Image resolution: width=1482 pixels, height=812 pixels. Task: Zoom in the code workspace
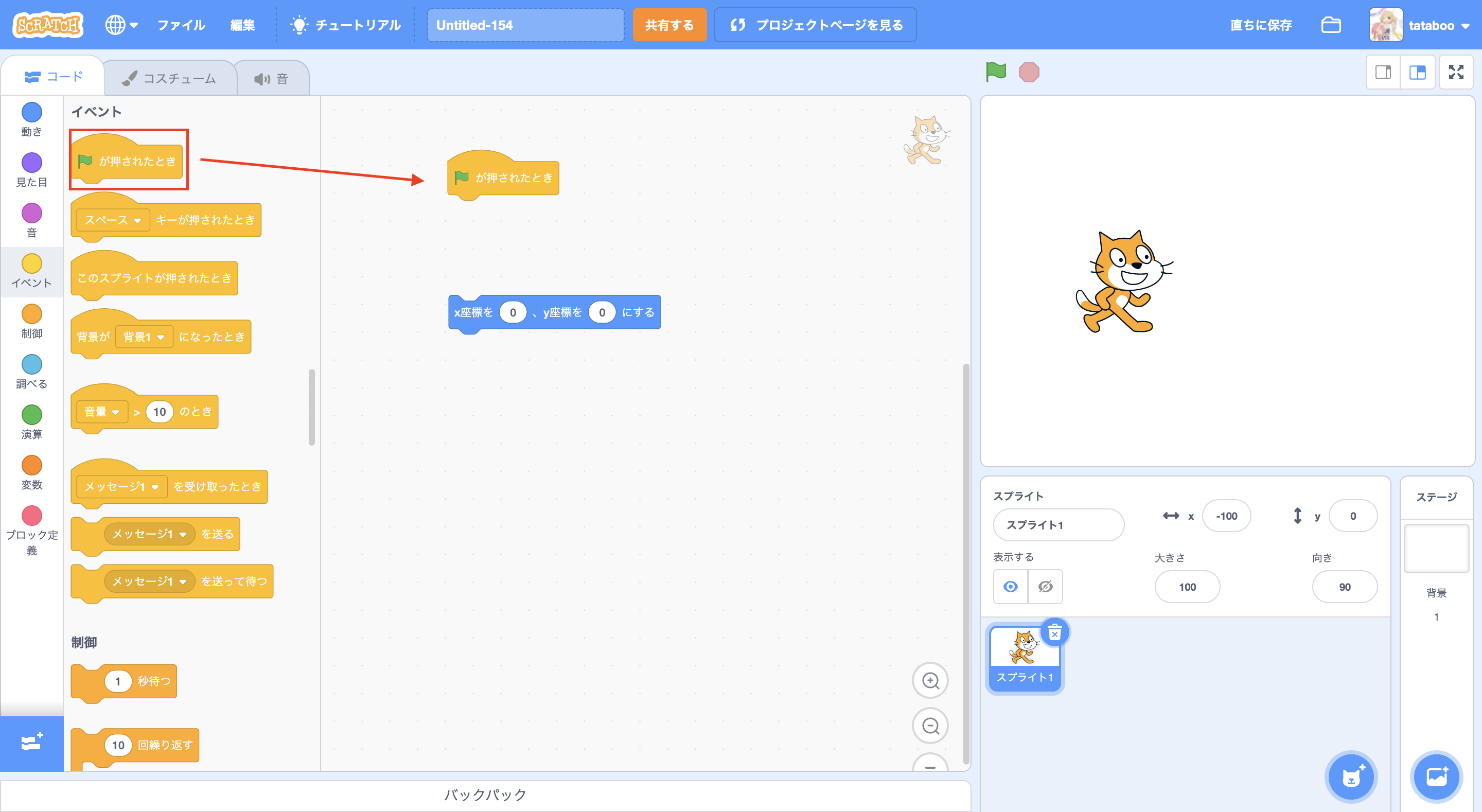930,681
